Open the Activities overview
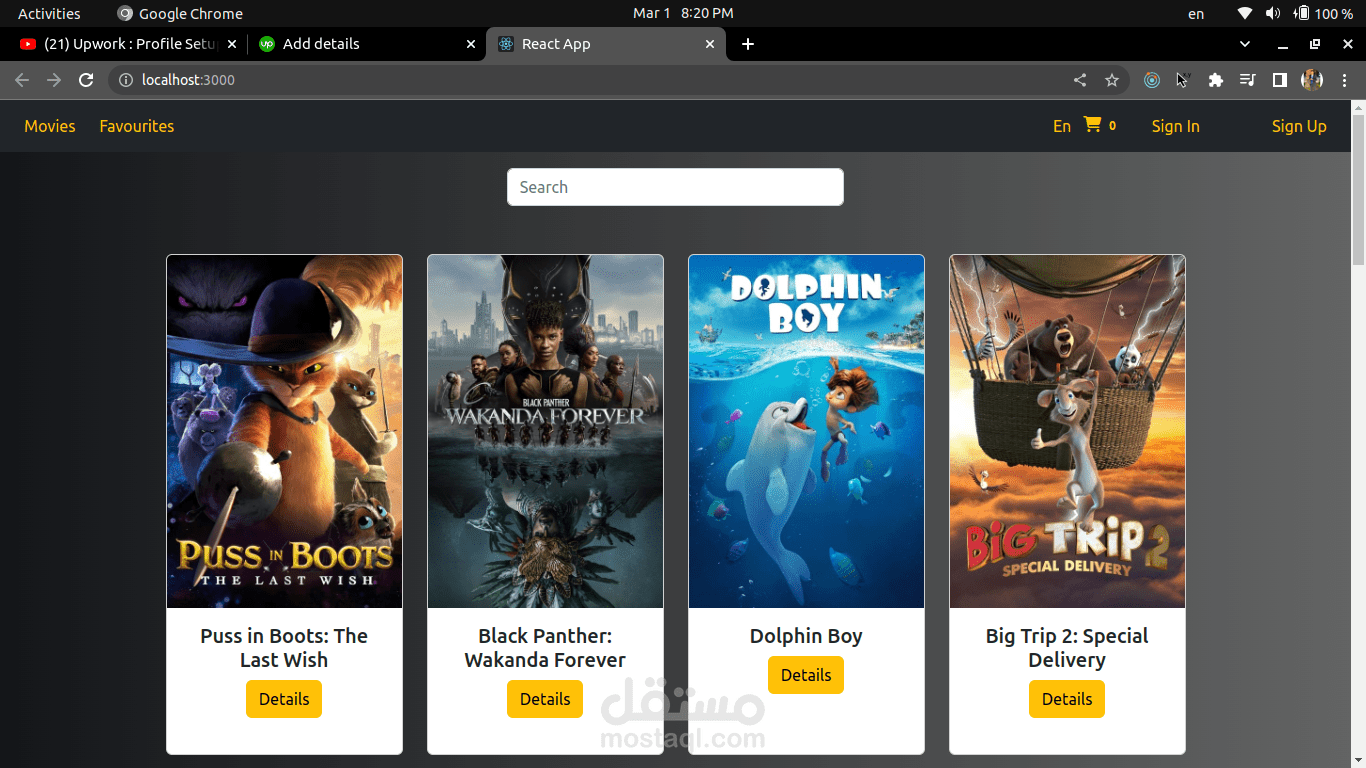This screenshot has height=768, width=1366. [49, 13]
